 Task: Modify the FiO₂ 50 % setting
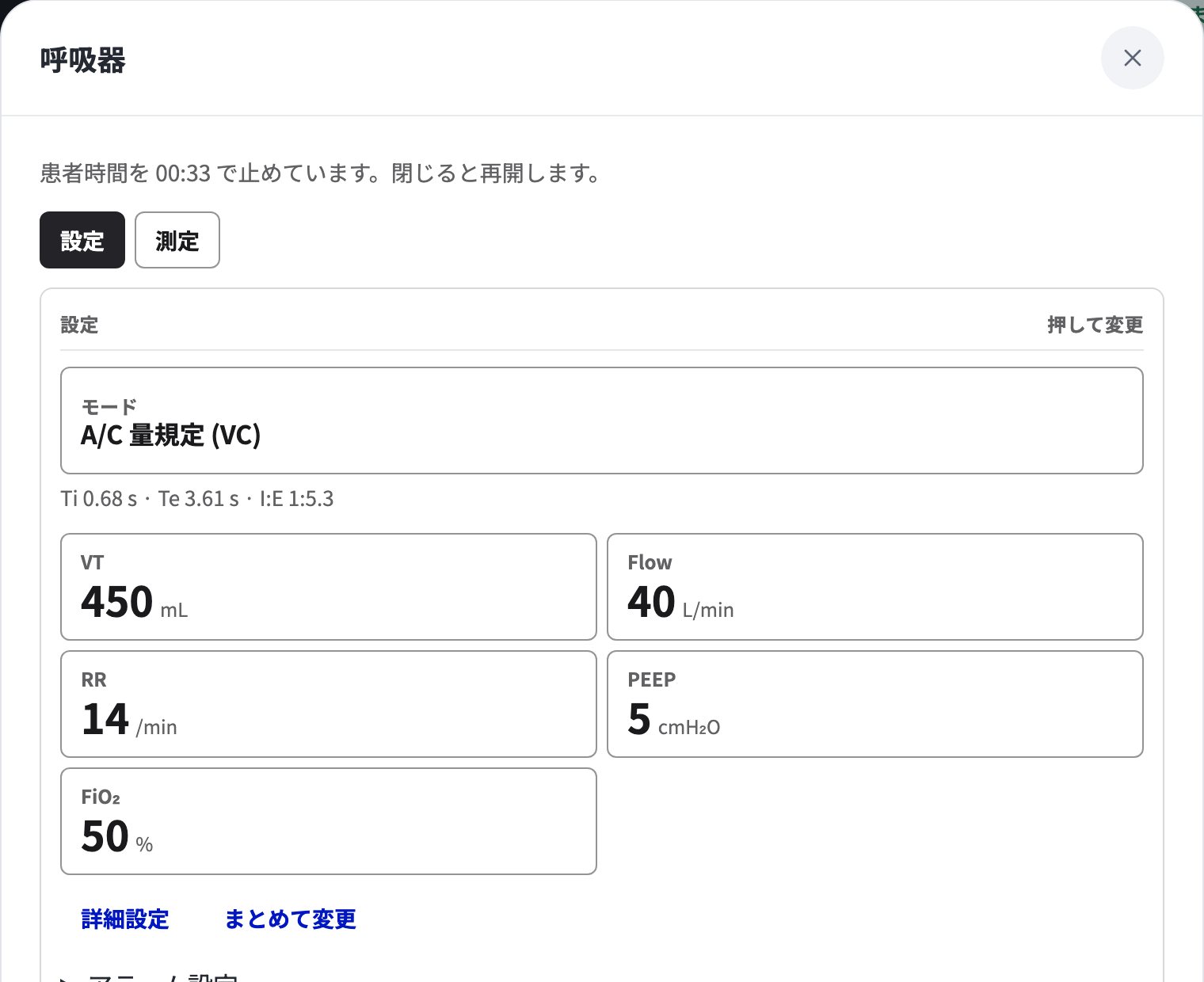click(329, 821)
